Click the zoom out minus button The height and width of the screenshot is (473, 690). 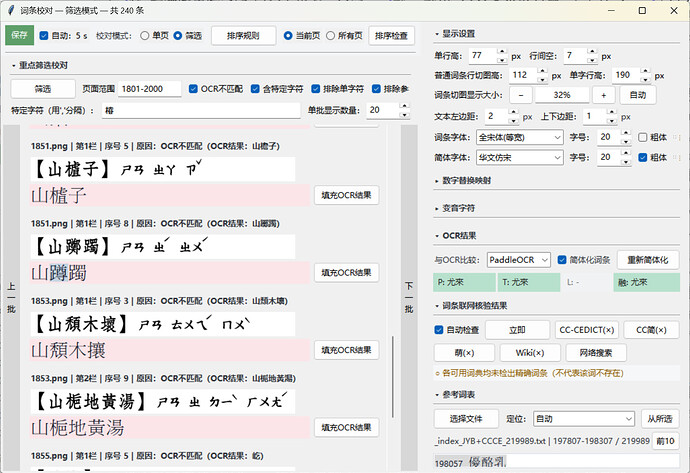(521, 95)
